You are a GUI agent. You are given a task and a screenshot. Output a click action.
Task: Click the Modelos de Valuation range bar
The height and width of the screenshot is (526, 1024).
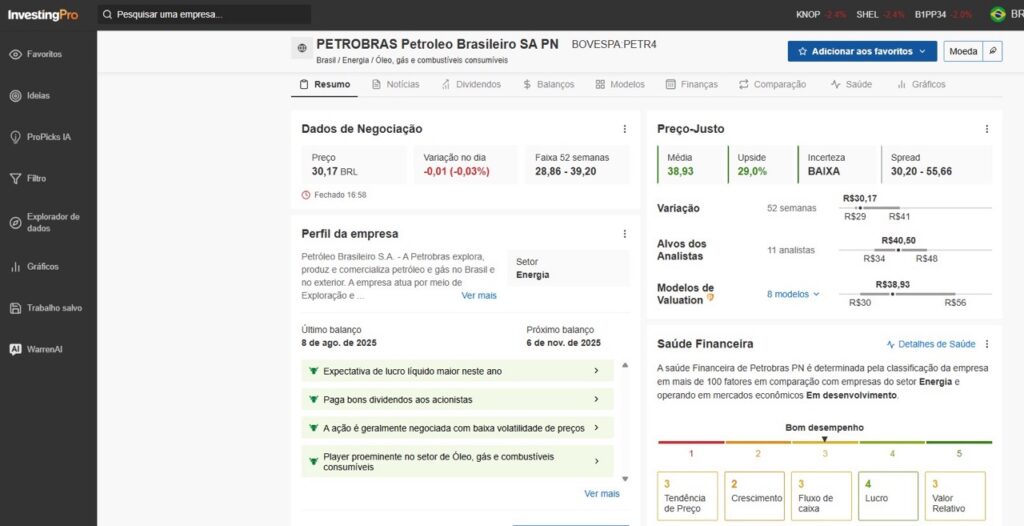point(915,294)
